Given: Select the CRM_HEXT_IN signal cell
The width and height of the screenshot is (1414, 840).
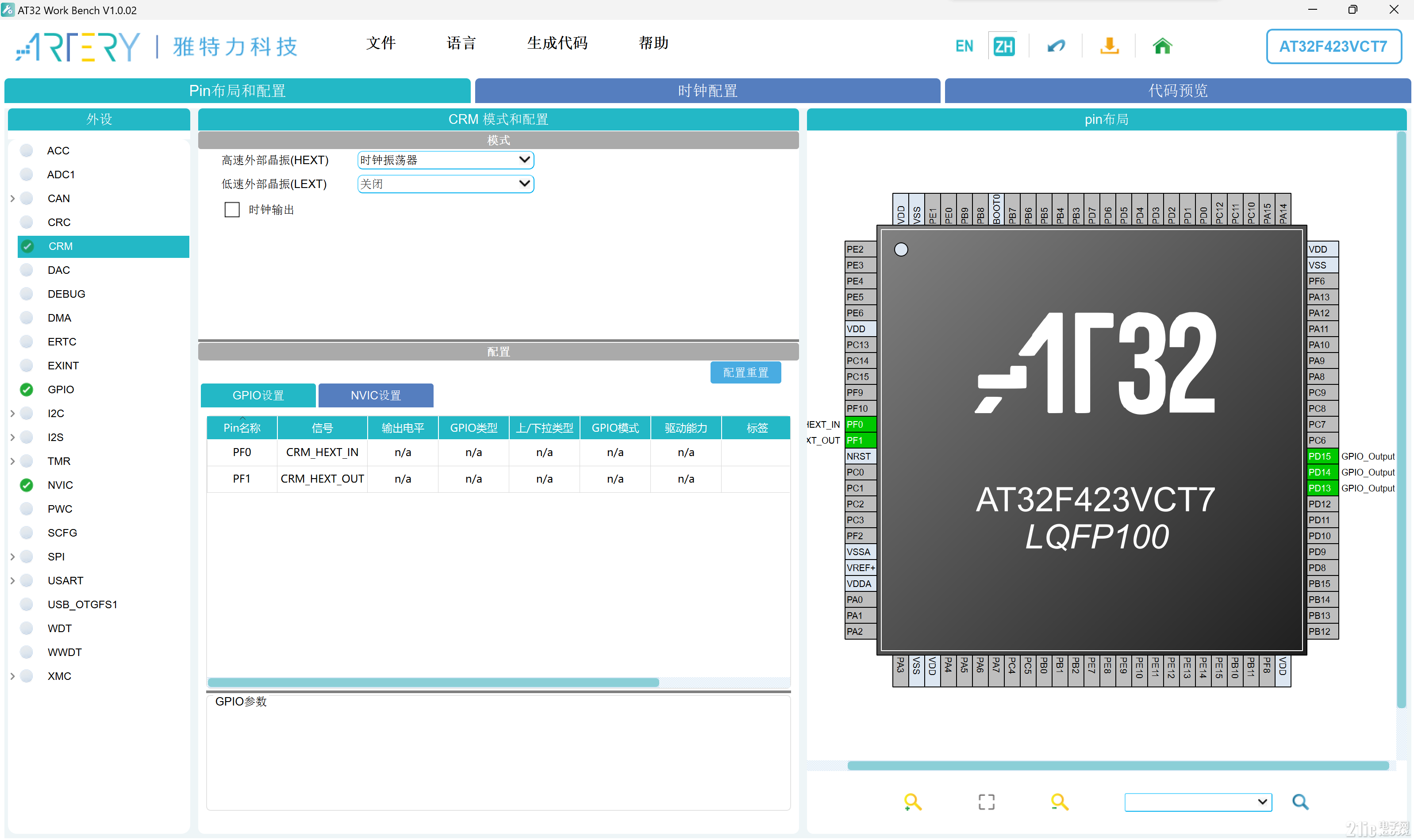Looking at the screenshot, I should [x=322, y=452].
